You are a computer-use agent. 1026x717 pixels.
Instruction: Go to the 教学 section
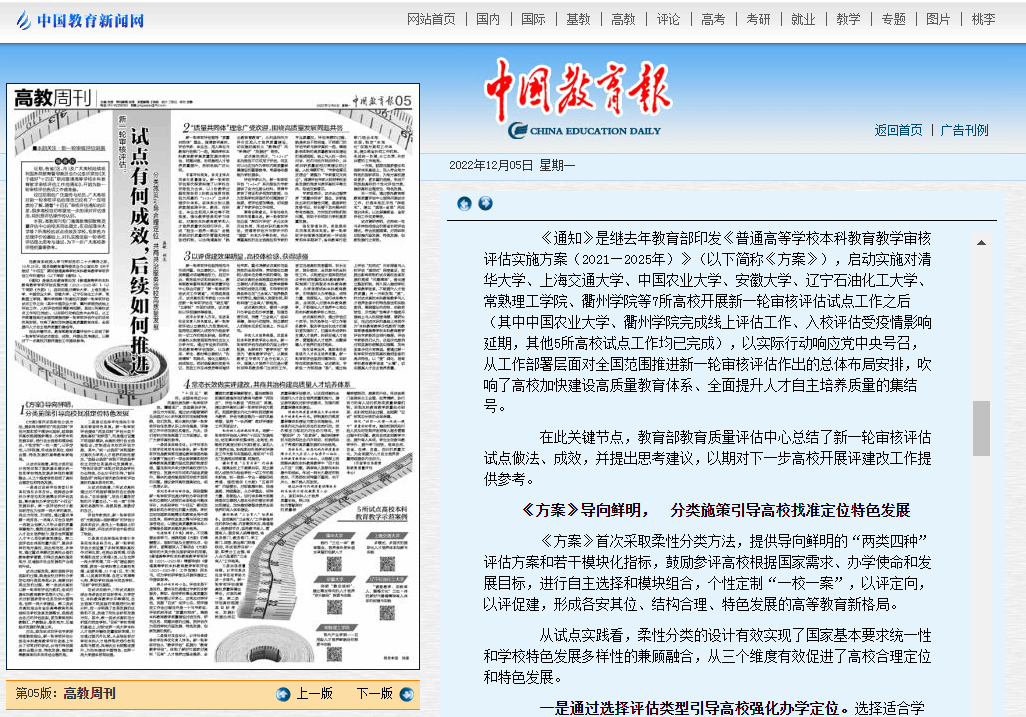[849, 20]
